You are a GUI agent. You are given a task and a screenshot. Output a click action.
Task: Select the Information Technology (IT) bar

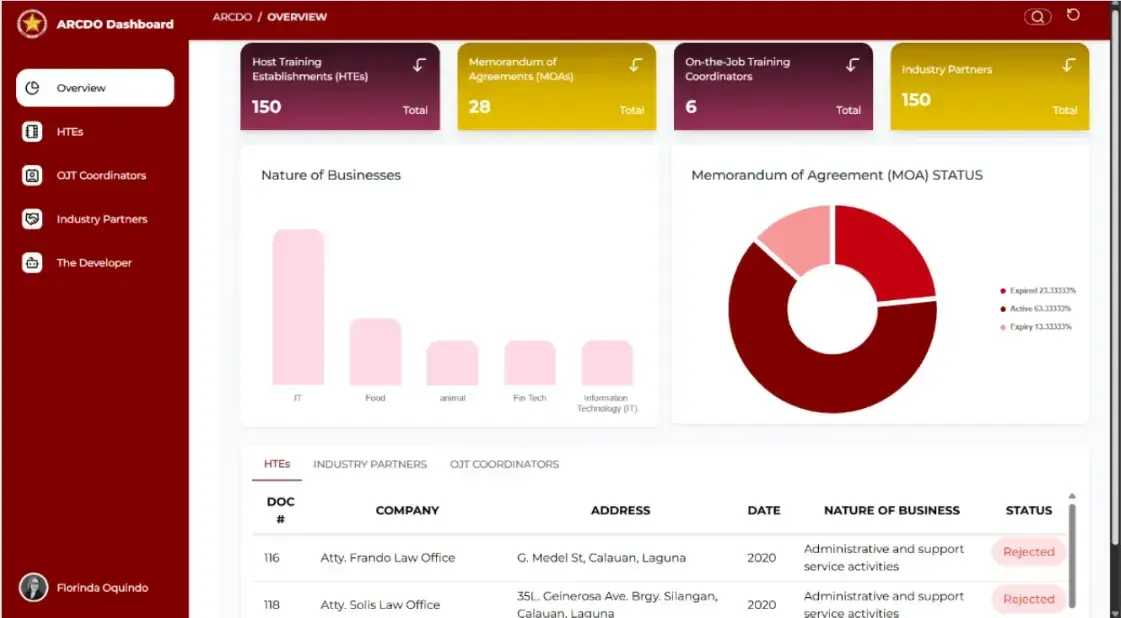(607, 363)
